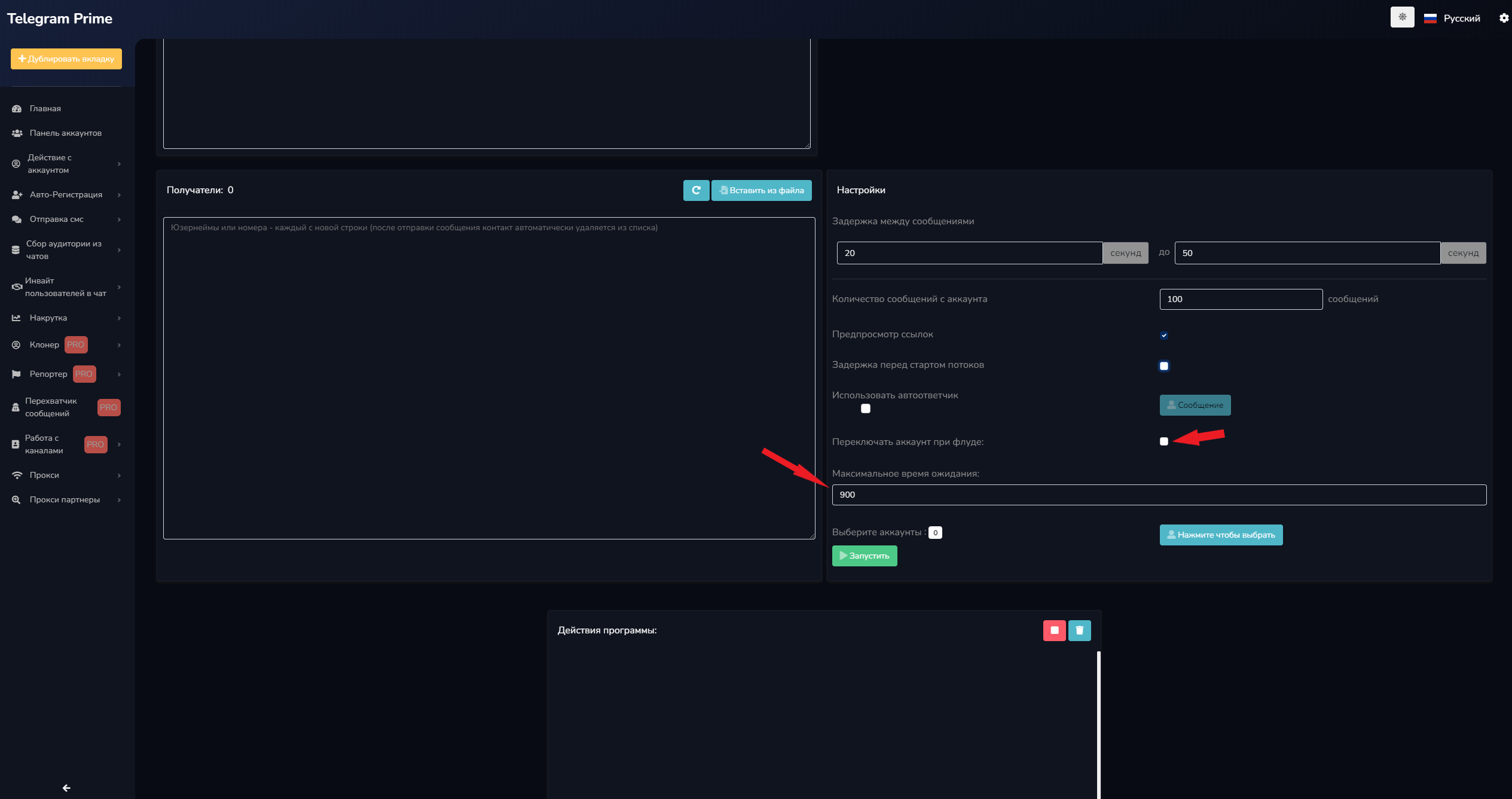Enable Переключать аккаунт при флуде checkbox

1163,442
